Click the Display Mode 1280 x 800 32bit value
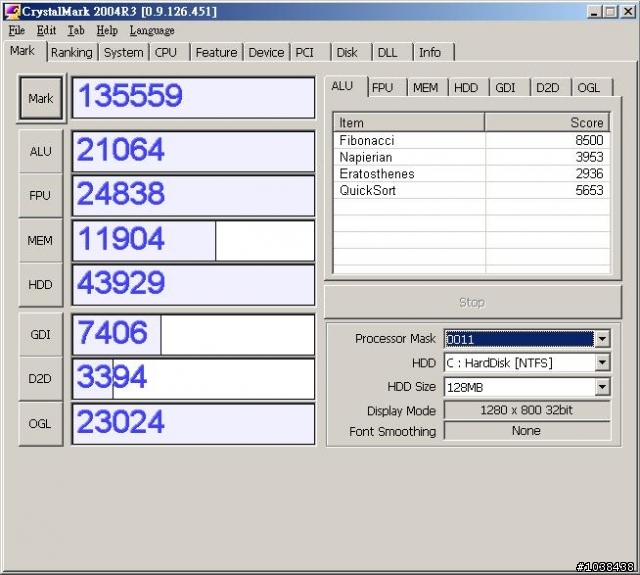This screenshot has width=640, height=575. point(527,410)
